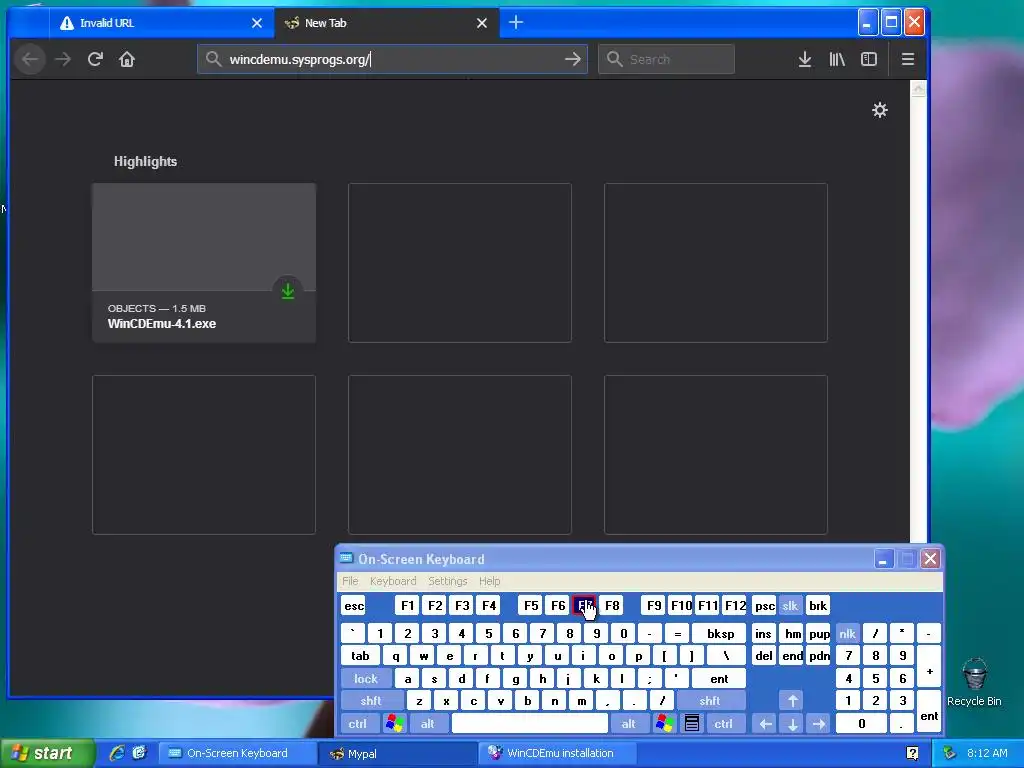The image size is (1024, 768).
Task: Open the Settings menu of On-Screen Keyboard
Action: (447, 581)
